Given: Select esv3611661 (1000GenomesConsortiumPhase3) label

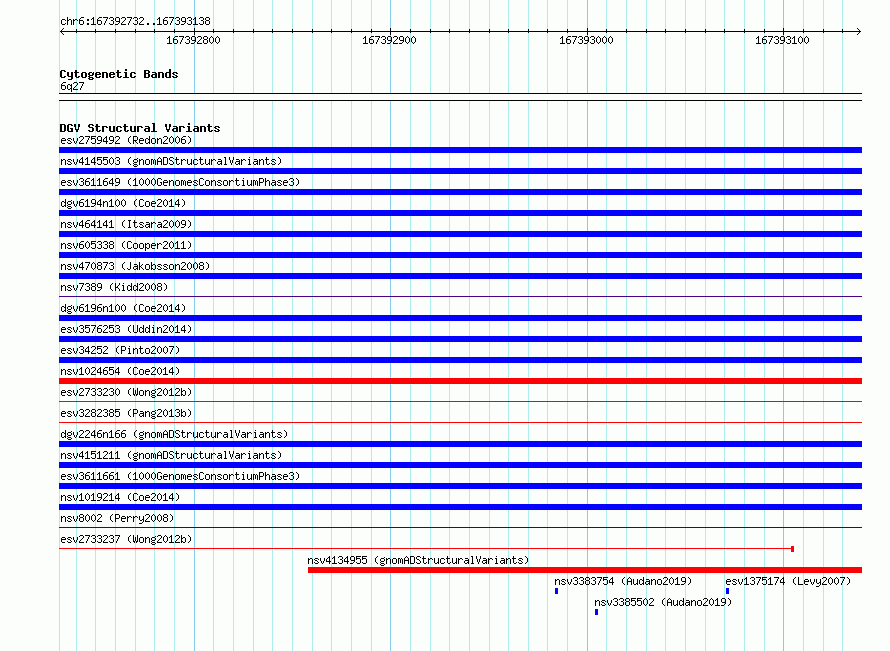Looking at the screenshot, I should click(x=180, y=476).
